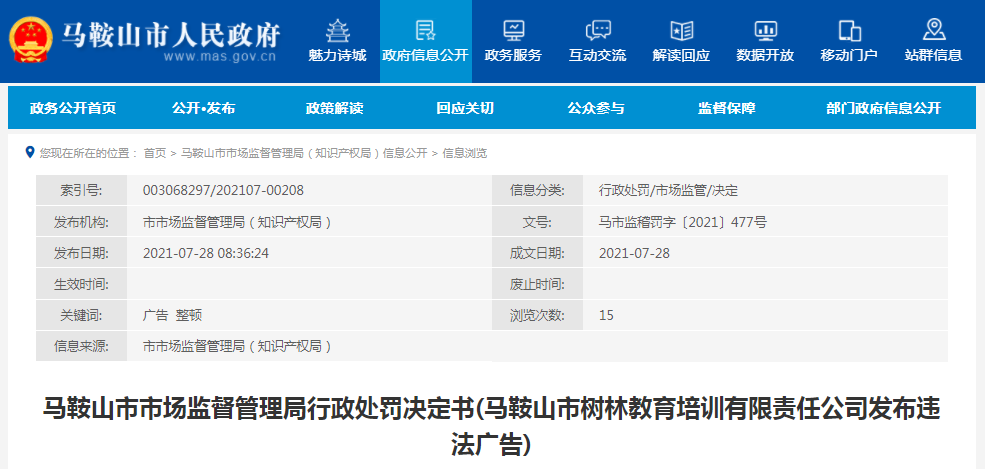Open the 政府信息公开 menu label

425,55
